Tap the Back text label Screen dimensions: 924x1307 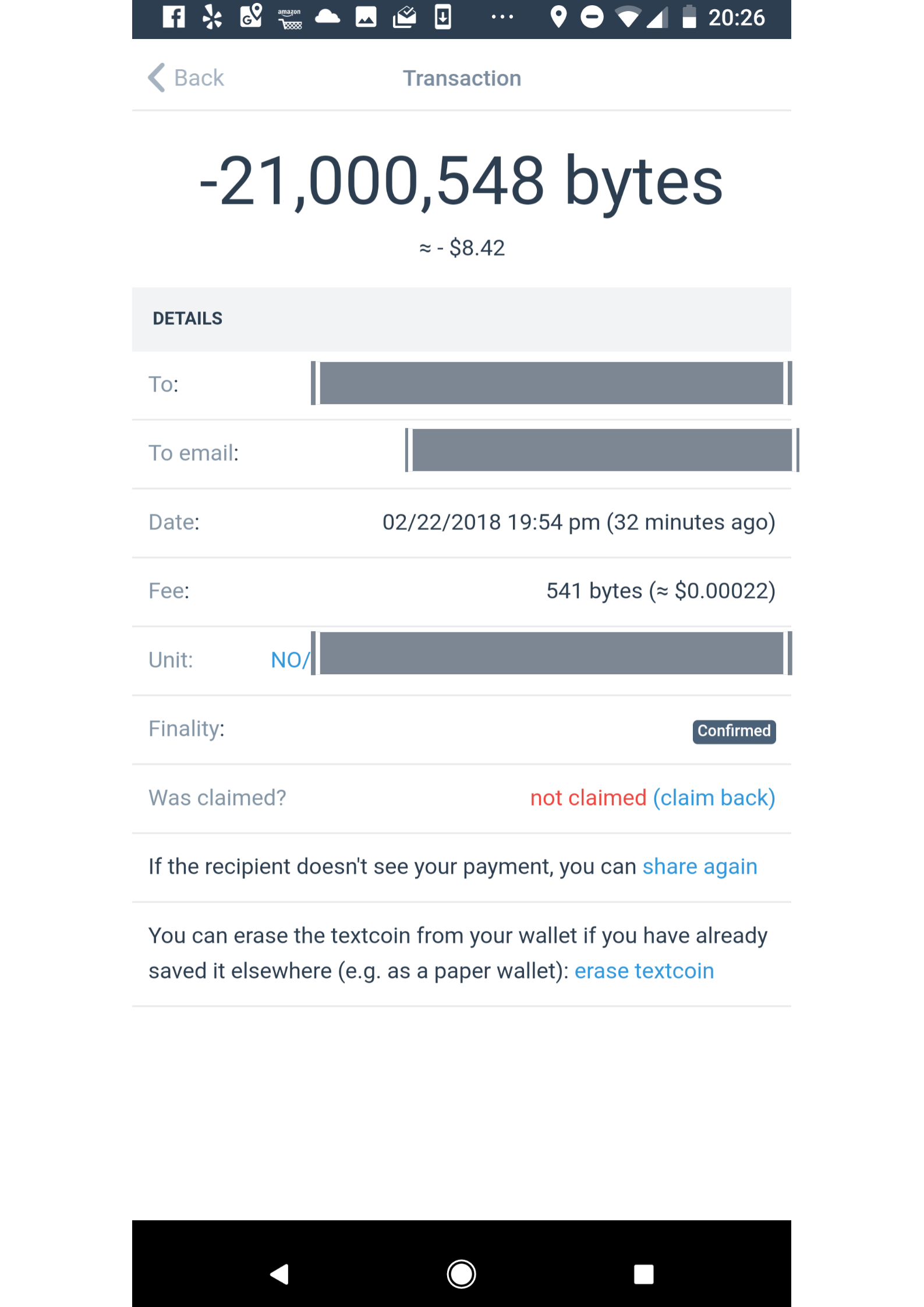199,77
